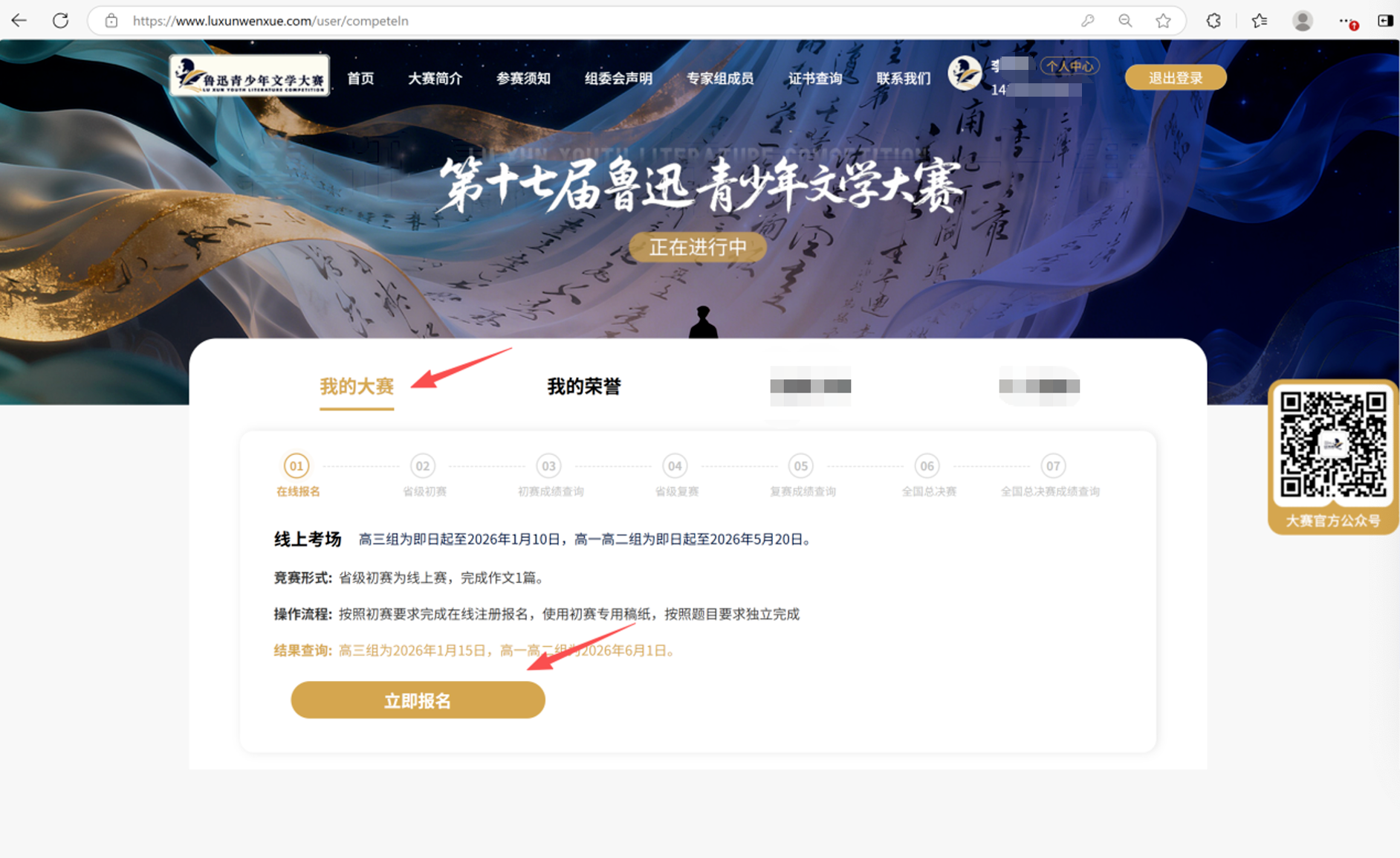Open the 大赛简介 menu item
Image resolution: width=1400 pixels, height=858 pixels.
pyautogui.click(x=435, y=78)
